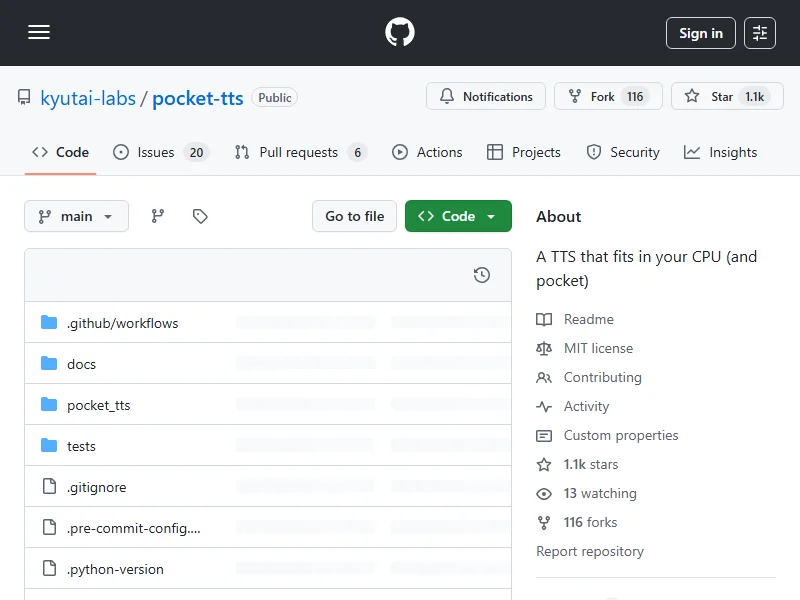Screen dimensions: 800x600
Task: Fork the repository
Action: 607,97
